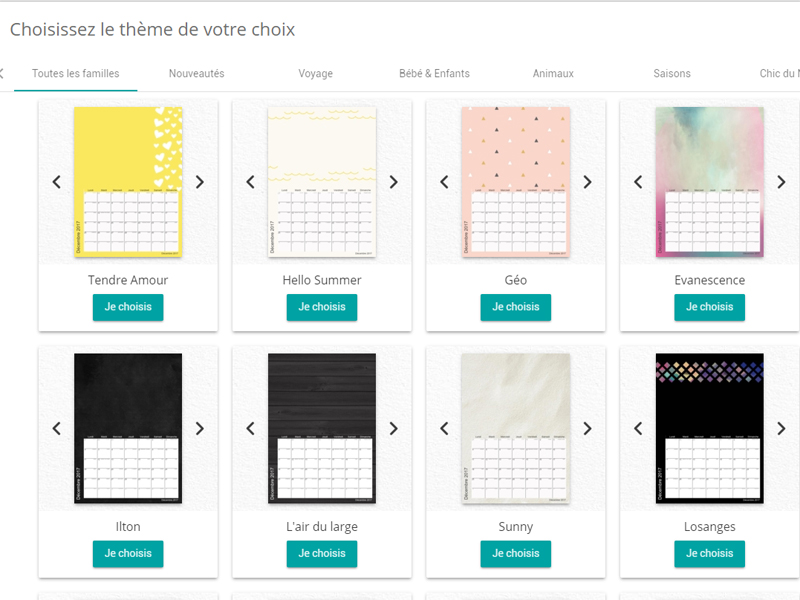Screen dimensions: 800x600
Task: Show previous Losanges calendar preview
Action: pos(638,428)
